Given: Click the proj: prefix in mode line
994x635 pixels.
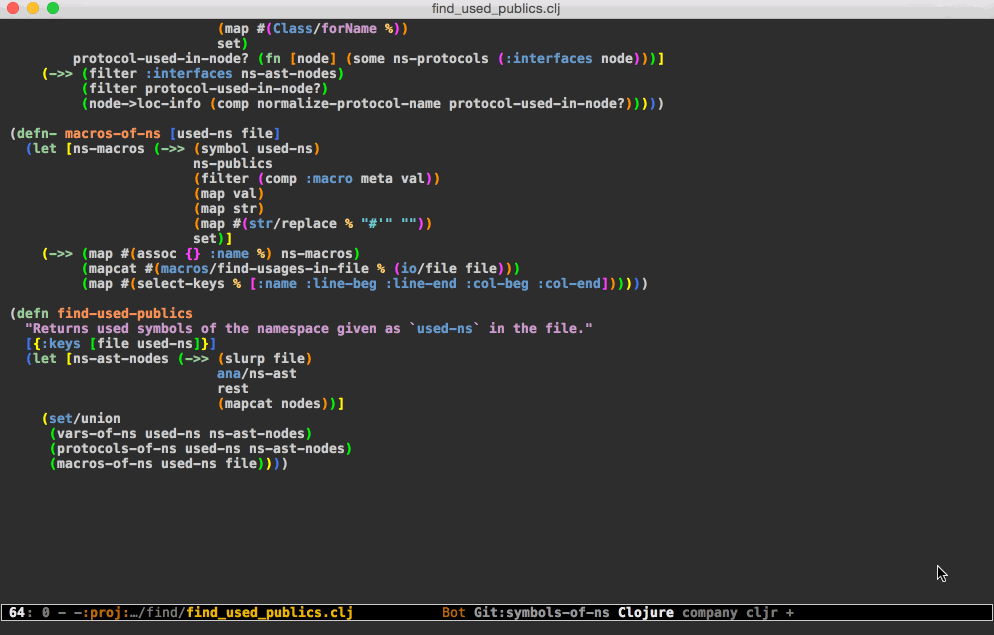Looking at the screenshot, I should (101, 612).
